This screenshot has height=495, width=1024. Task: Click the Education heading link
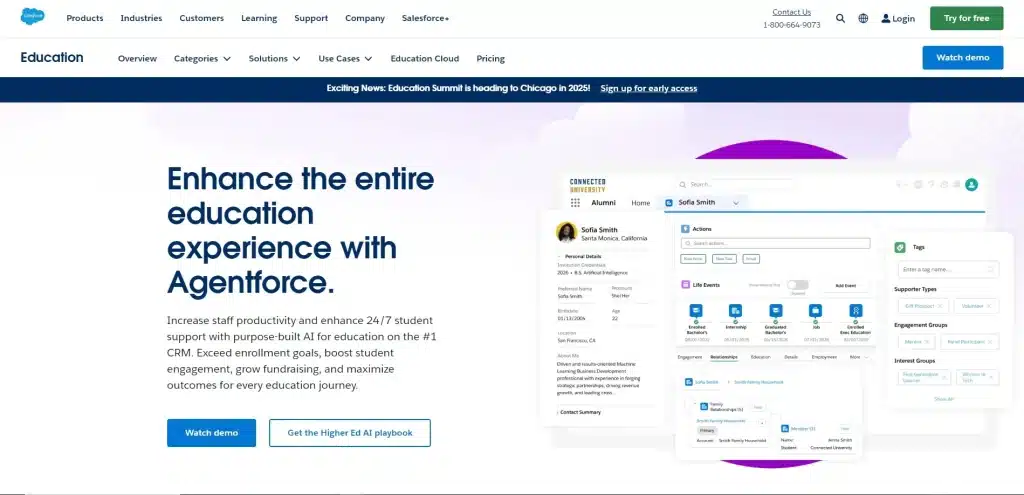click(52, 57)
